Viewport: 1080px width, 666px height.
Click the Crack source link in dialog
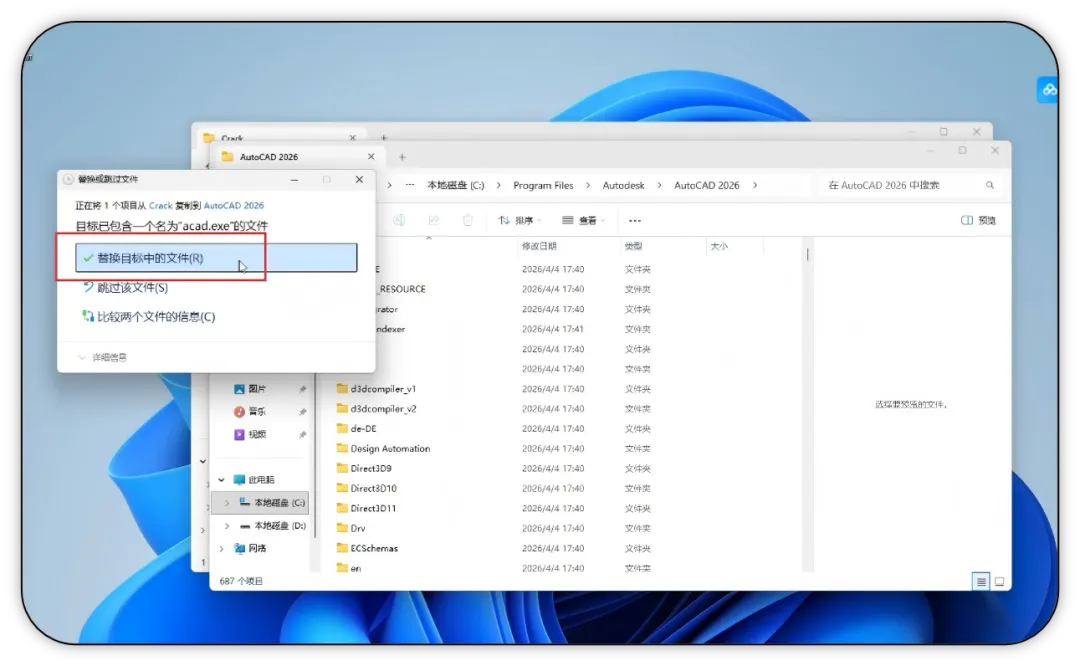click(x=160, y=205)
